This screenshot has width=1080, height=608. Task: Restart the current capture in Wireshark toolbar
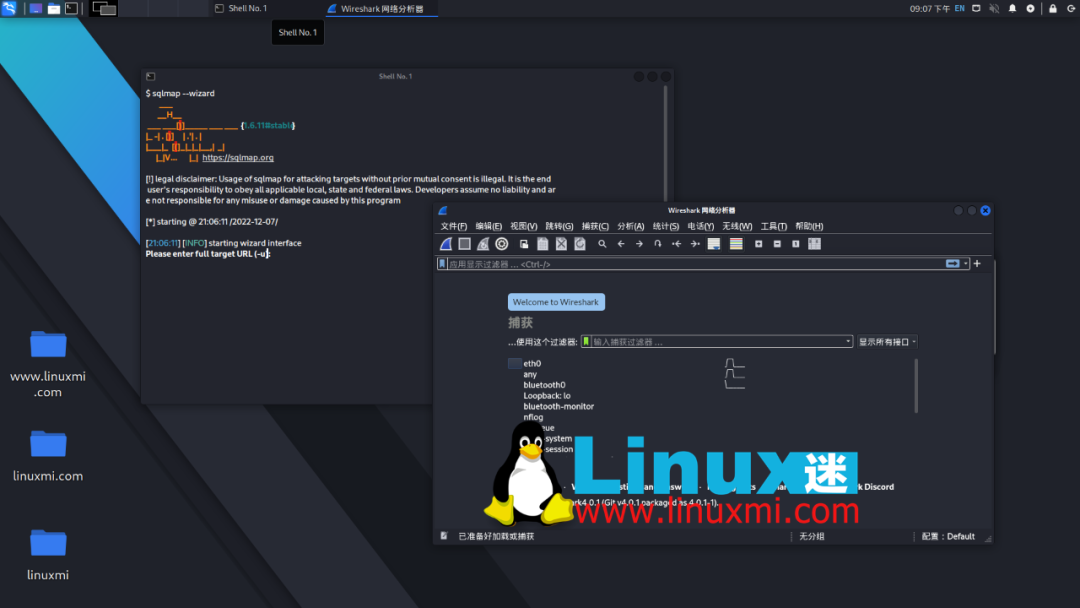483,244
